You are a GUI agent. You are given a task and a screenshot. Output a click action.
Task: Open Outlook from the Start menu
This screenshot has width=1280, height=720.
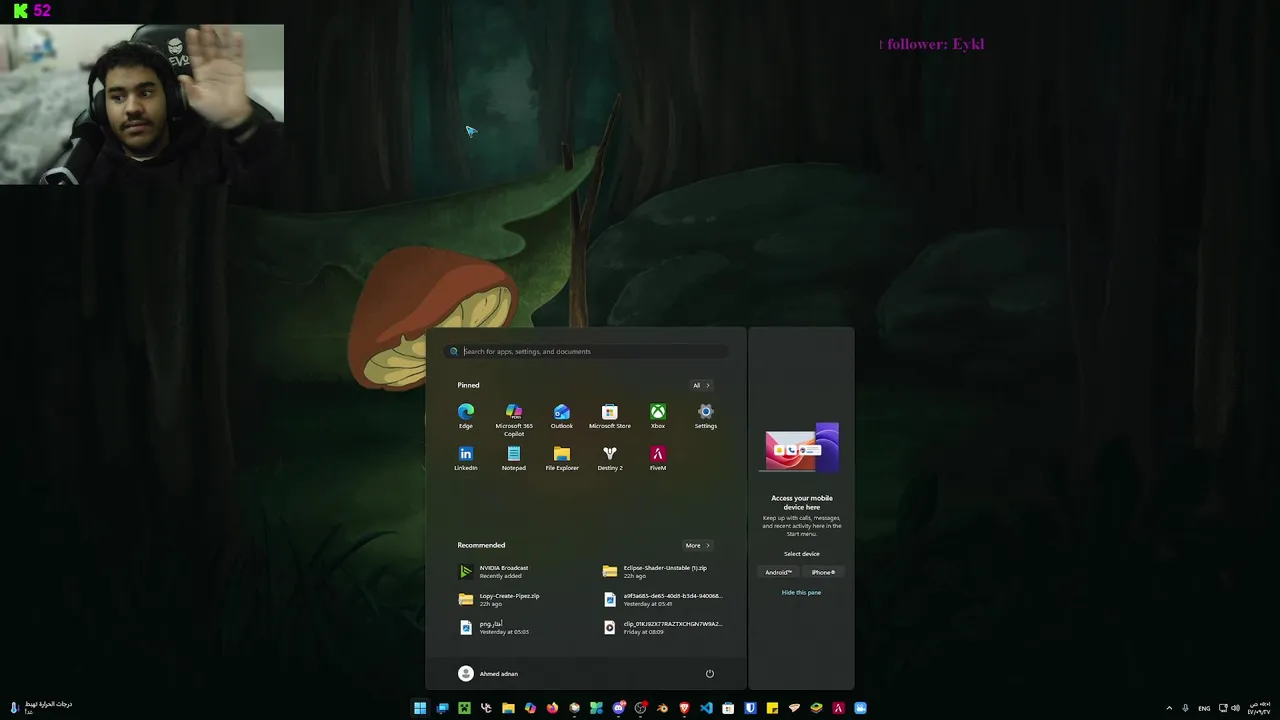[x=562, y=416]
